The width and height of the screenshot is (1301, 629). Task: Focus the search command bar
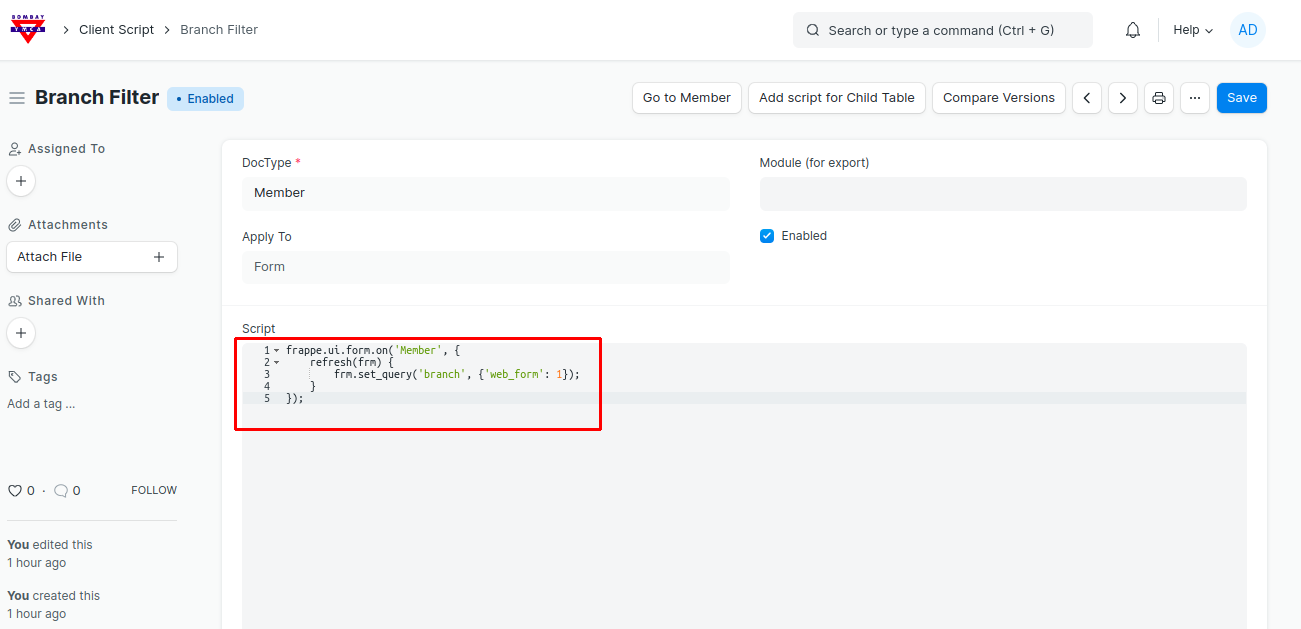[942, 30]
